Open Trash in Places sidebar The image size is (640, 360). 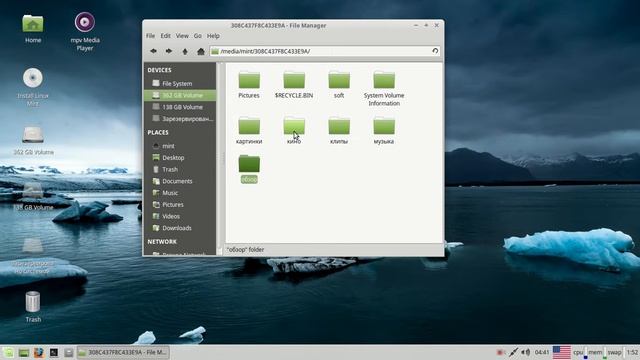180,169
